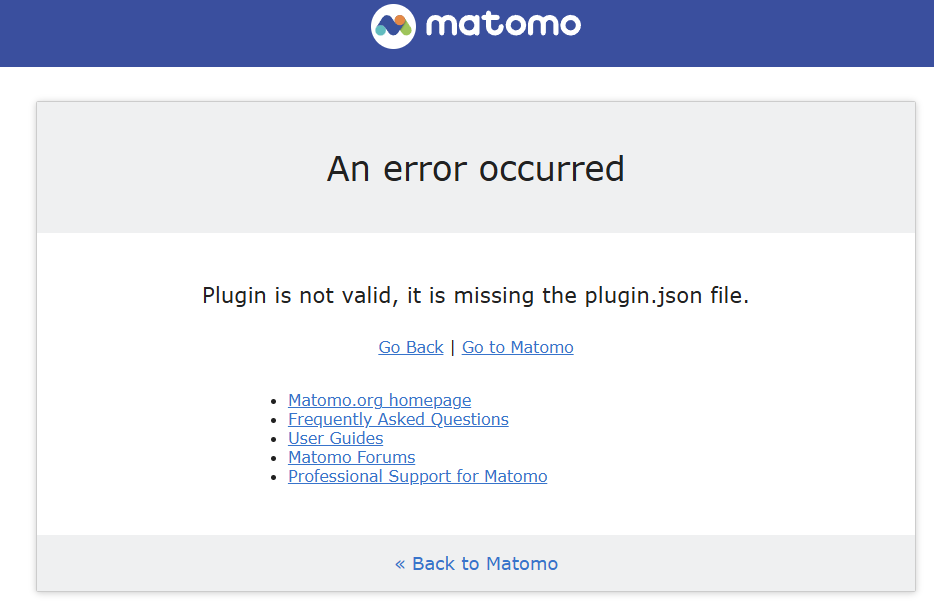Click the round Matomo logo icon
Viewport: 934px width, 614px height.
[x=393, y=26]
